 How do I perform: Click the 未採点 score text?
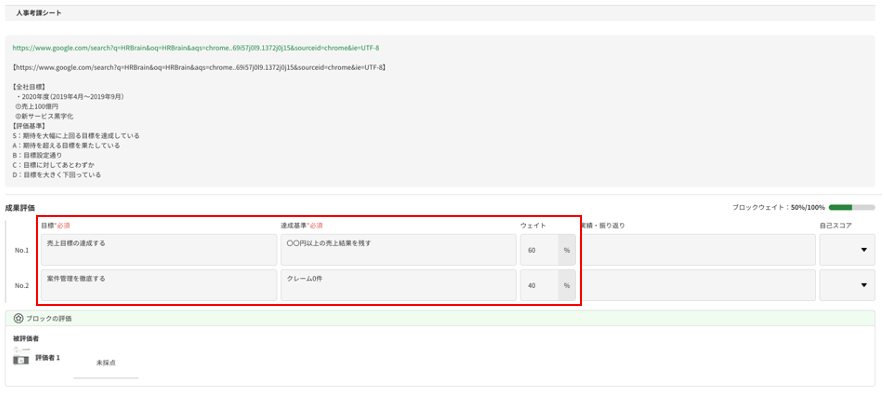(x=106, y=363)
